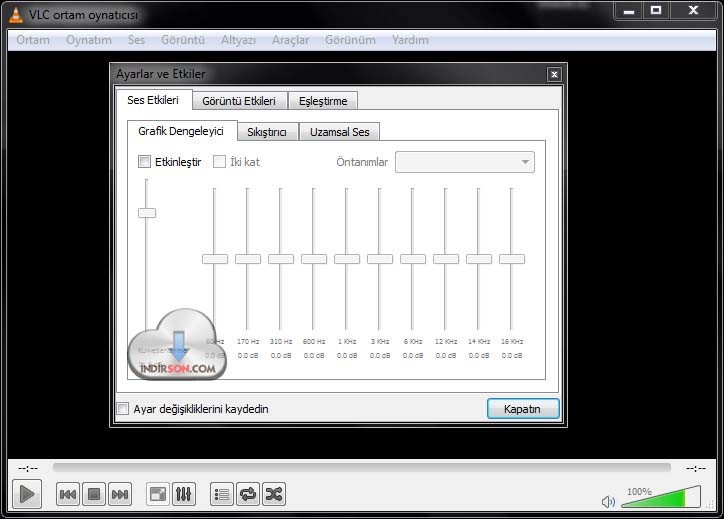Select the Sıkıştırıcı sub-tab

pyautogui.click(x=267, y=132)
